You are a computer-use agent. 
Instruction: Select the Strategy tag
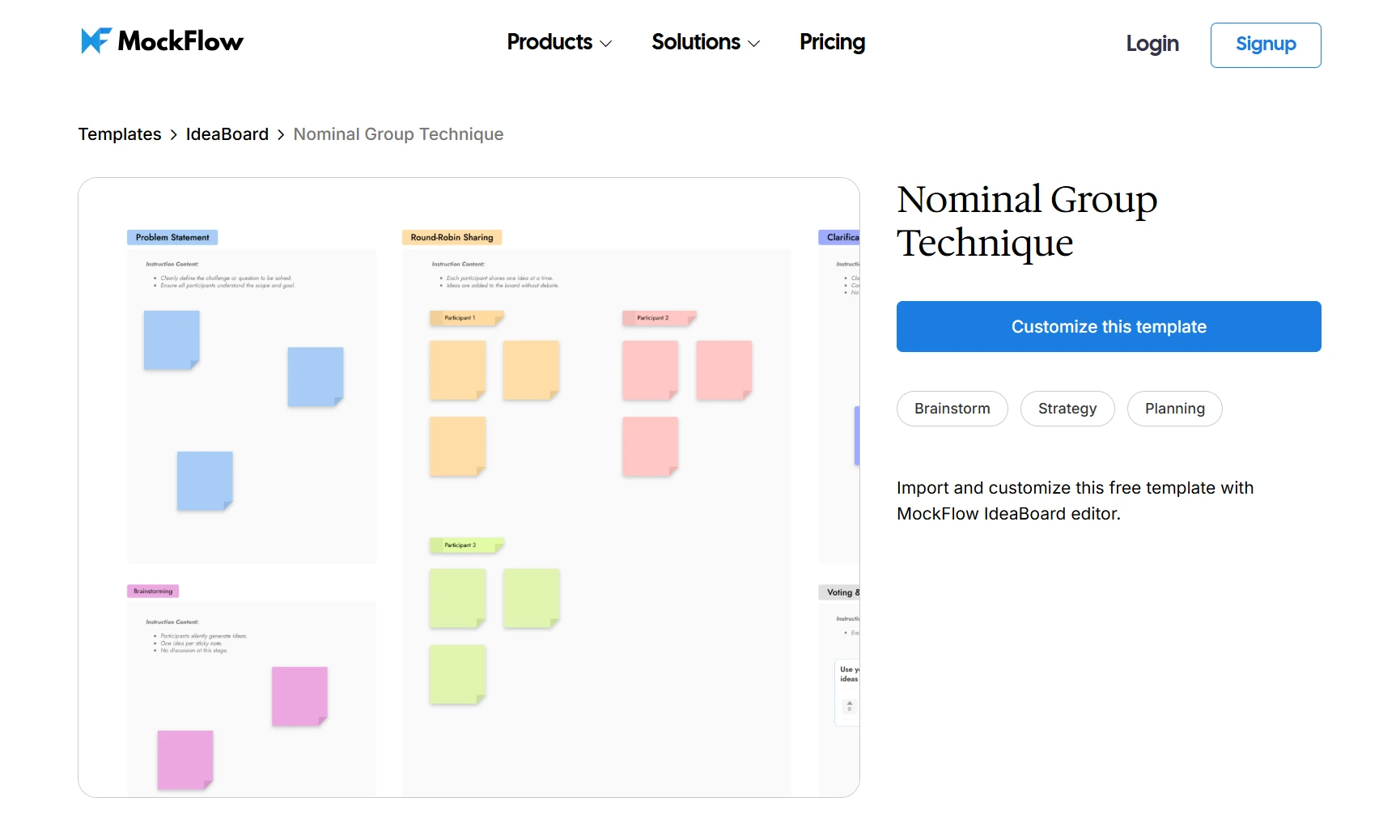[1067, 409]
